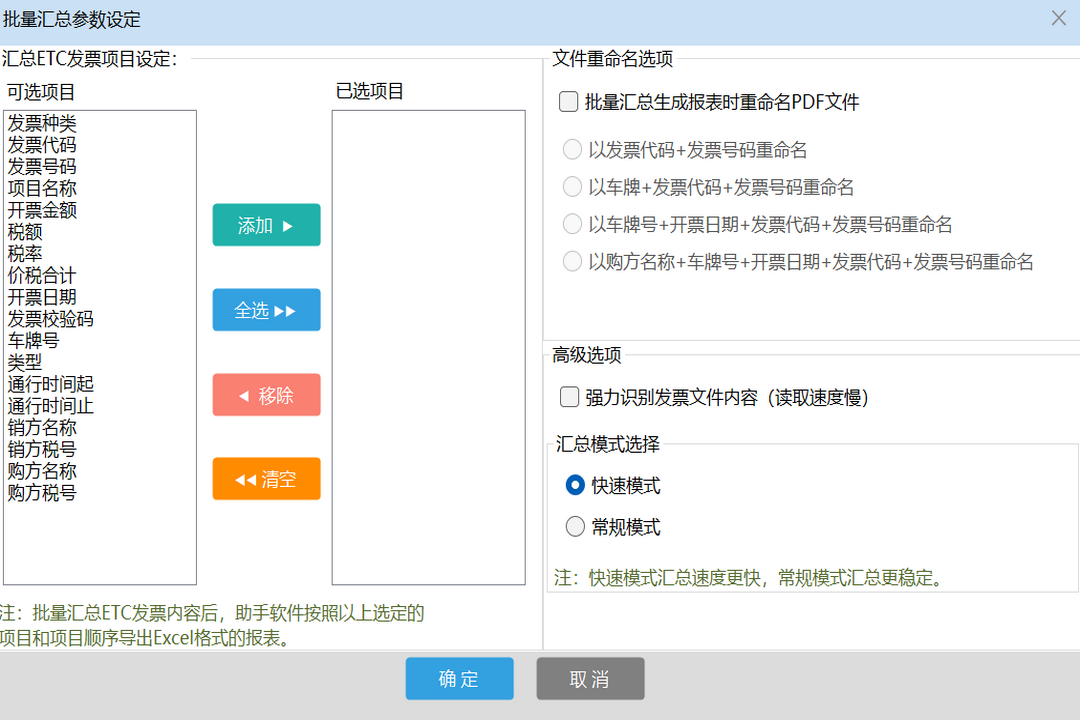点击全选按钮添加所有可选项目
The width and height of the screenshot is (1080, 720).
click(266, 310)
